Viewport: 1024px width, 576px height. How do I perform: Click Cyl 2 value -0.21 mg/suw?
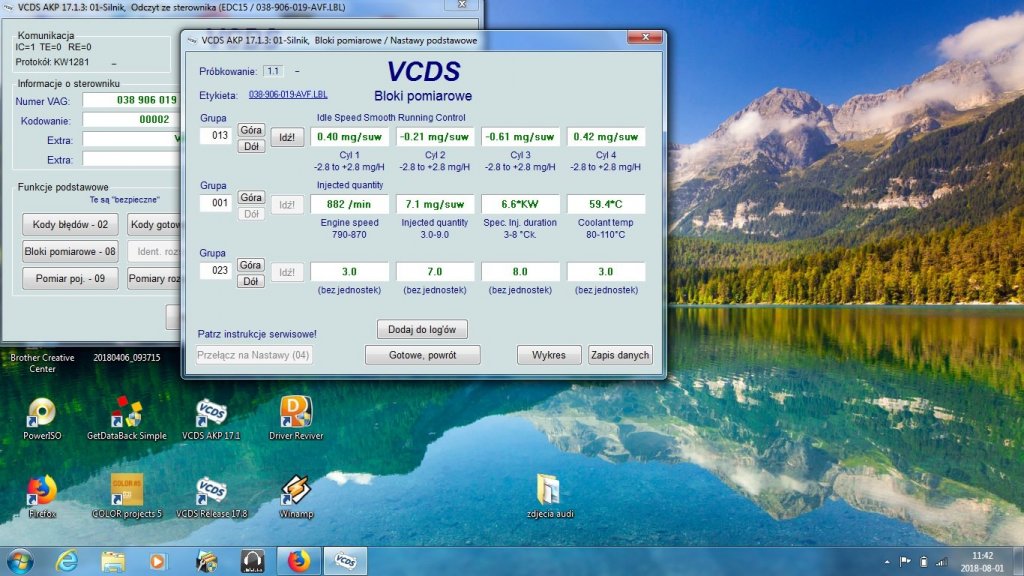point(434,136)
